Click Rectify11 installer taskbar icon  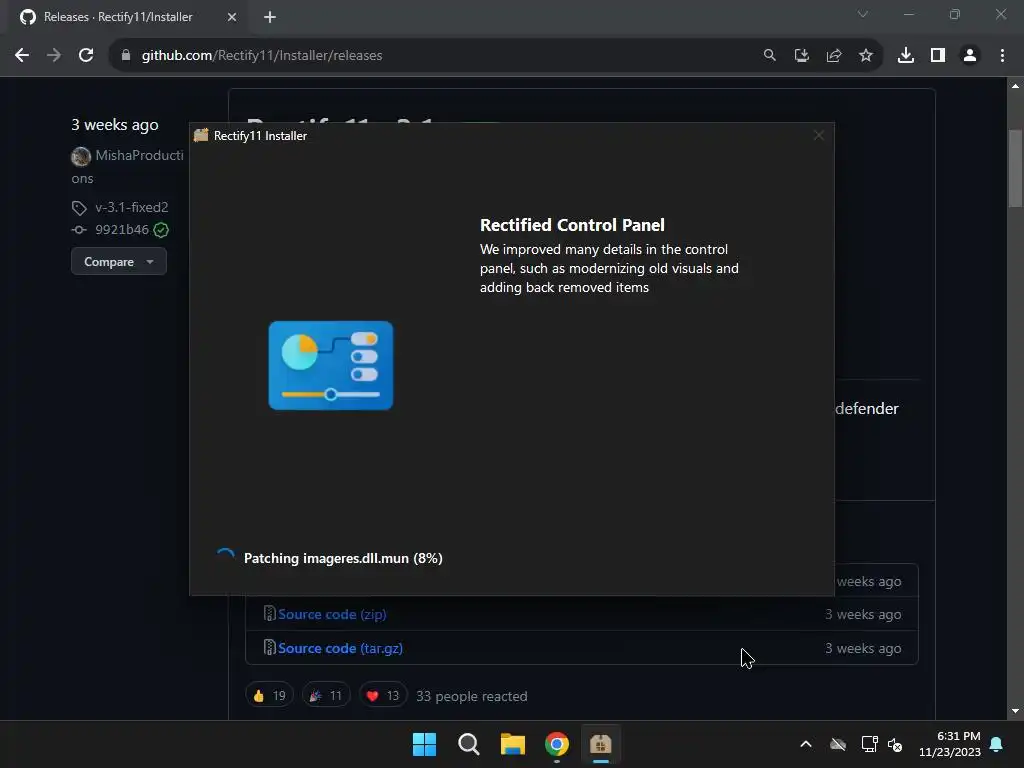click(x=600, y=744)
